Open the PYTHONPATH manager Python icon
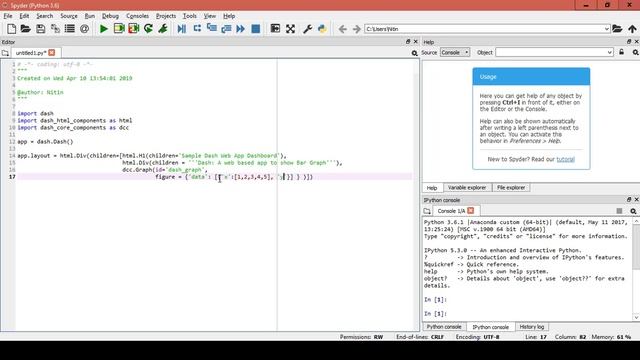 point(322,29)
